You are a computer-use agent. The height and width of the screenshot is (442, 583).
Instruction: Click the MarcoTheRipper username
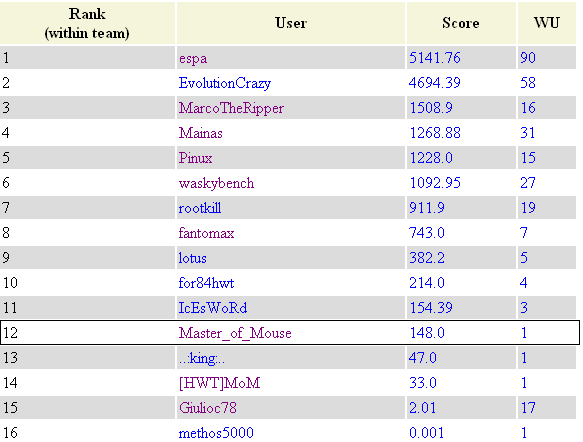[x=231, y=109]
